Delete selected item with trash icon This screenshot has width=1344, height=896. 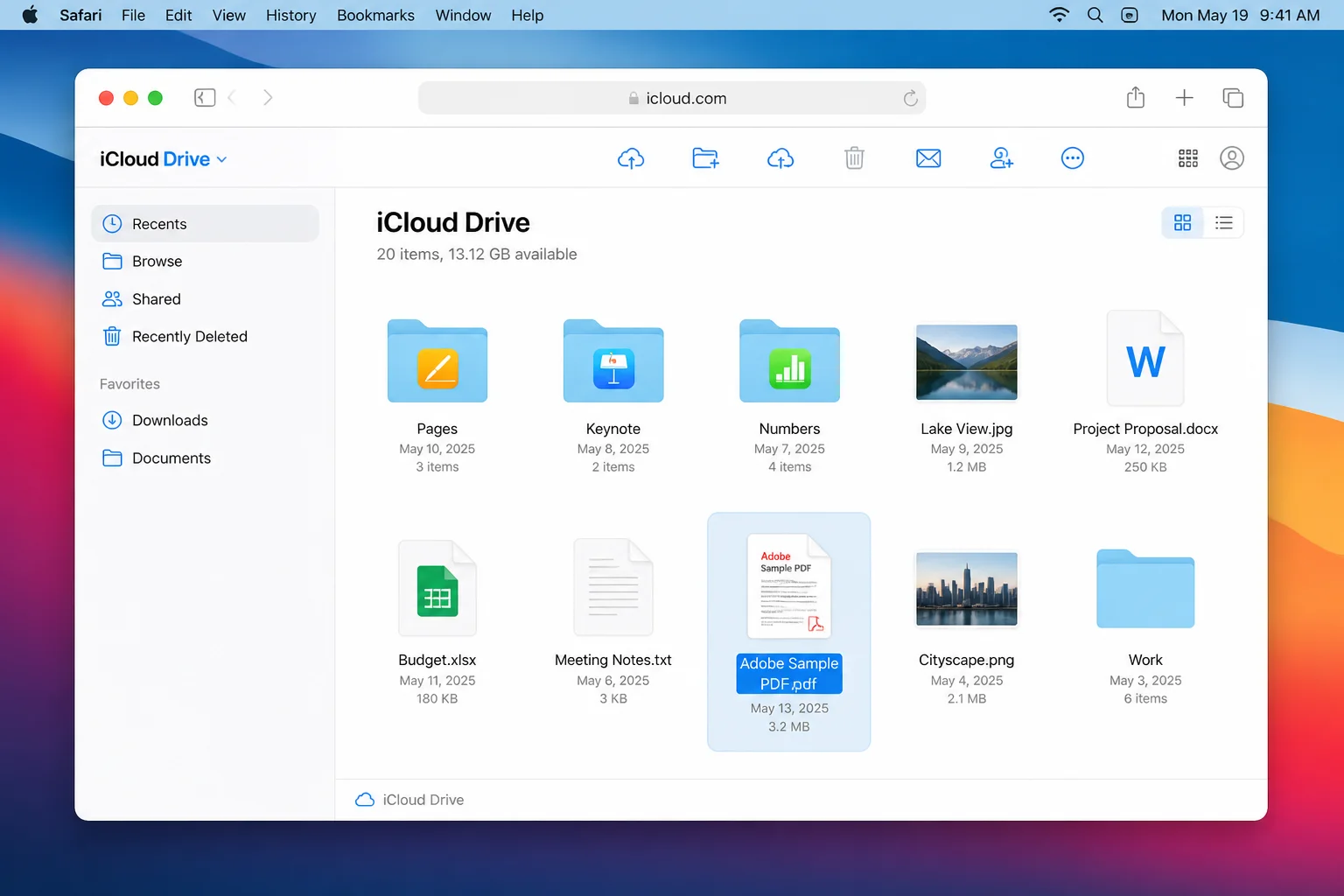click(x=855, y=158)
